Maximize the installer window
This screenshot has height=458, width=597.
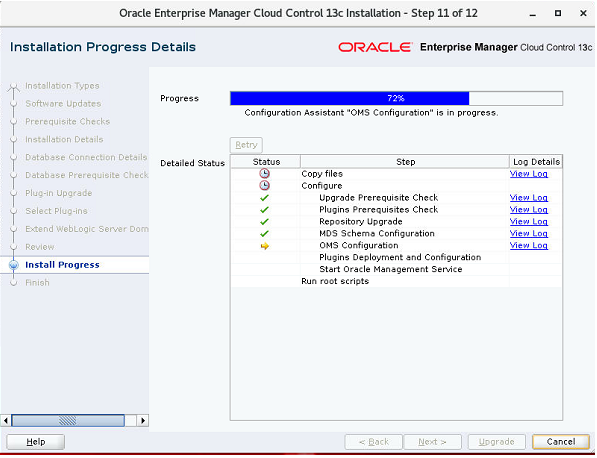[x=558, y=13]
